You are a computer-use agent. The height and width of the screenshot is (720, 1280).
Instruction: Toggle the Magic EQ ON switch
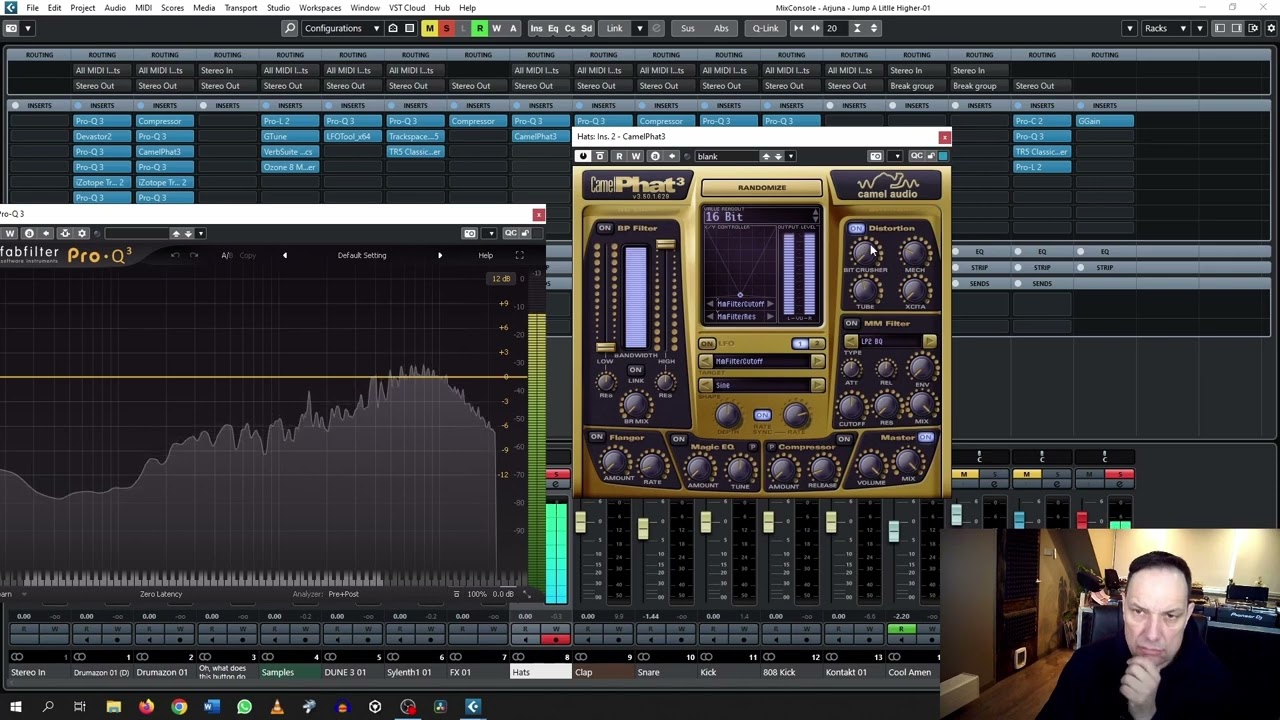tap(679, 439)
